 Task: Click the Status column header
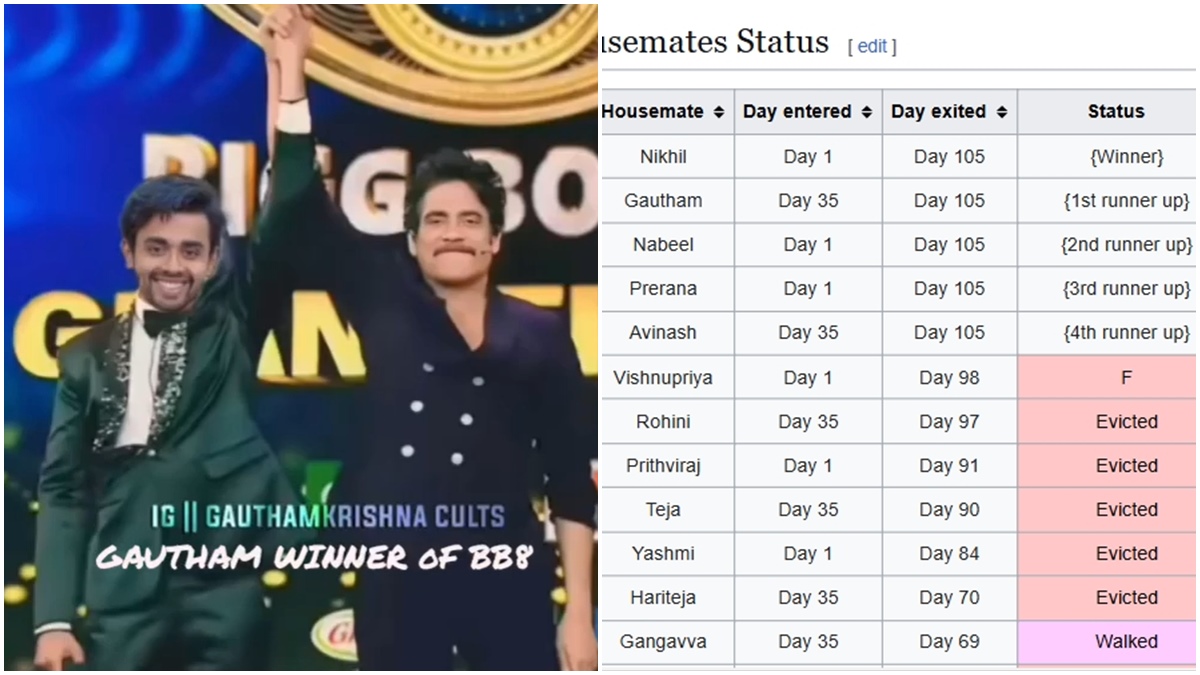click(1116, 112)
